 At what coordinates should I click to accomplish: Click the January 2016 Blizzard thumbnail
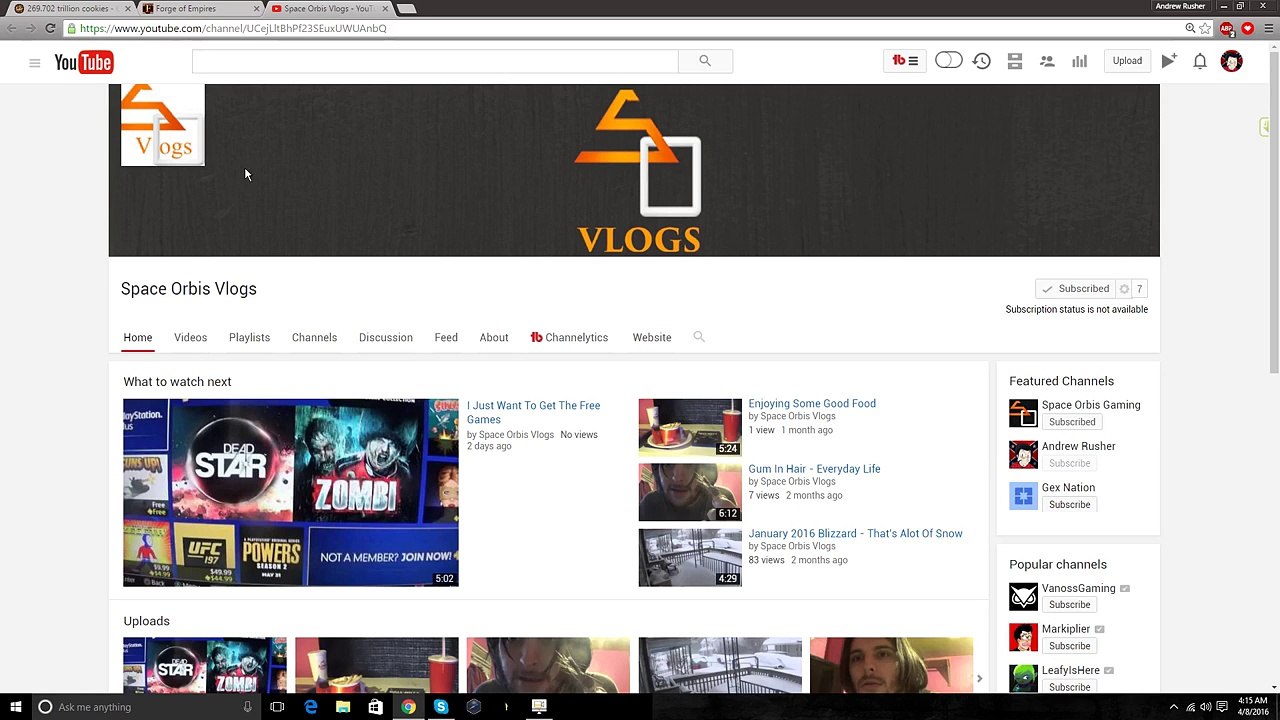click(690, 557)
